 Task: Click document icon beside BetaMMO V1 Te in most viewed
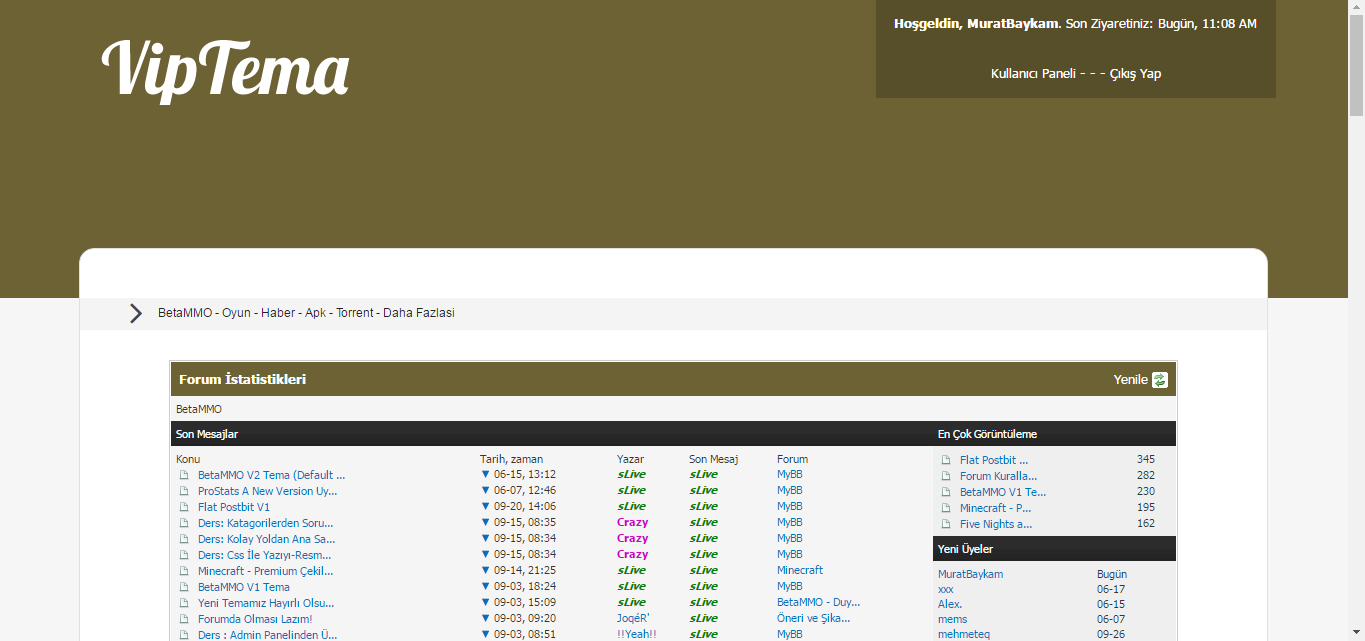tap(946, 492)
